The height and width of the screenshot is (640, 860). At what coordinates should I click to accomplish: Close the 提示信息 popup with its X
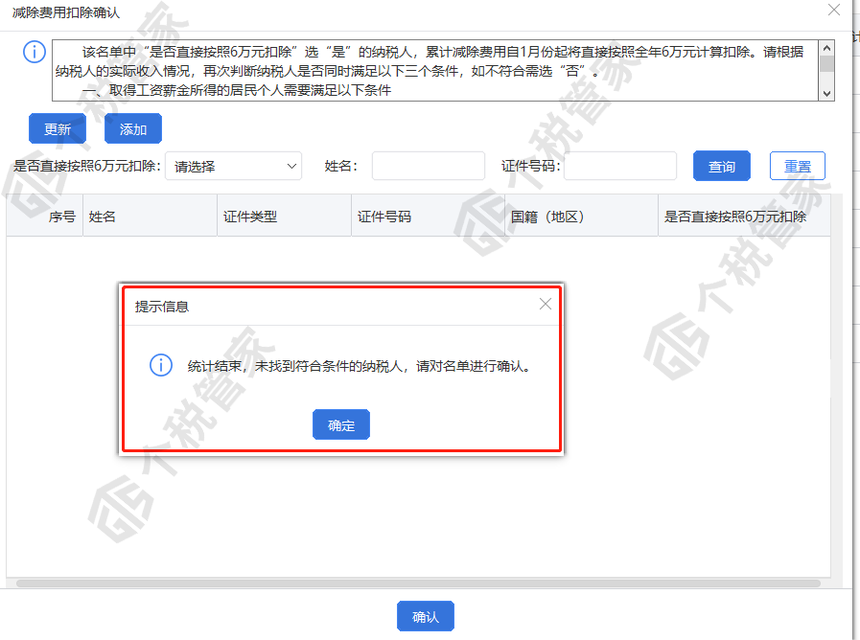tap(545, 304)
